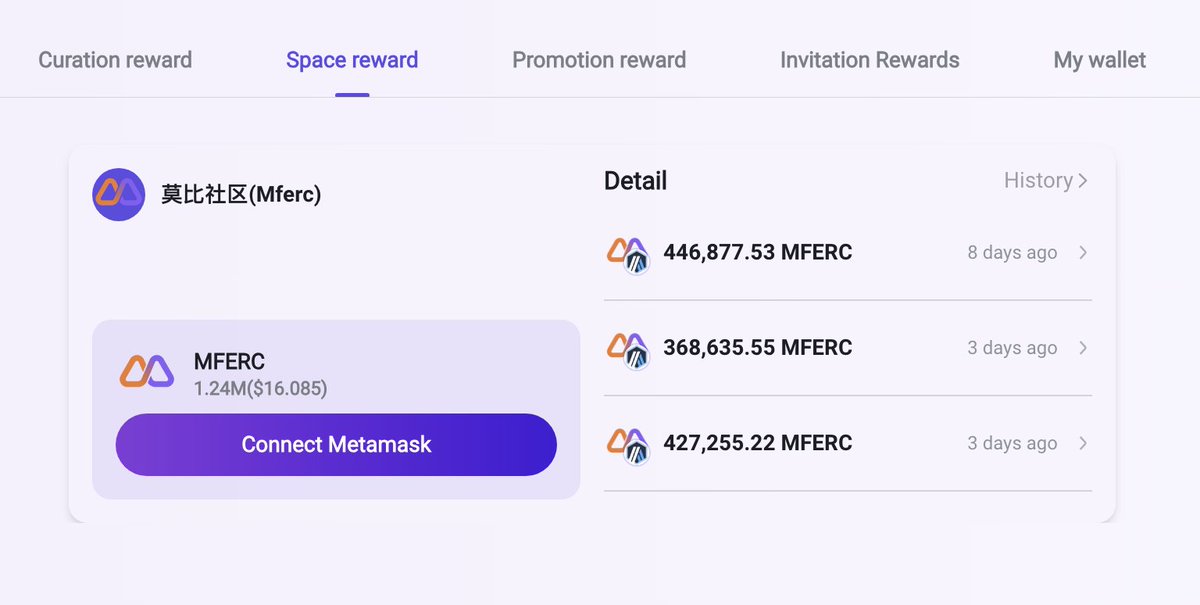Image resolution: width=1200 pixels, height=605 pixels.
Task: Select the 446,877.53 MFERC amount text
Action: 758,252
